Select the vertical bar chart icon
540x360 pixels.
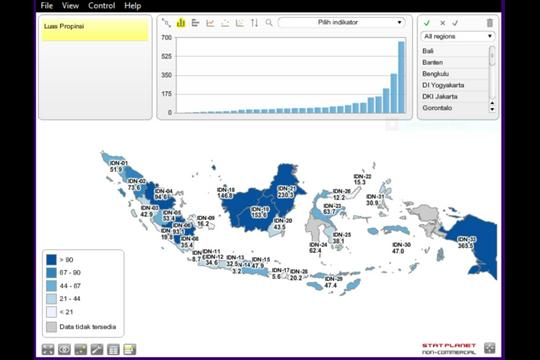(x=181, y=23)
